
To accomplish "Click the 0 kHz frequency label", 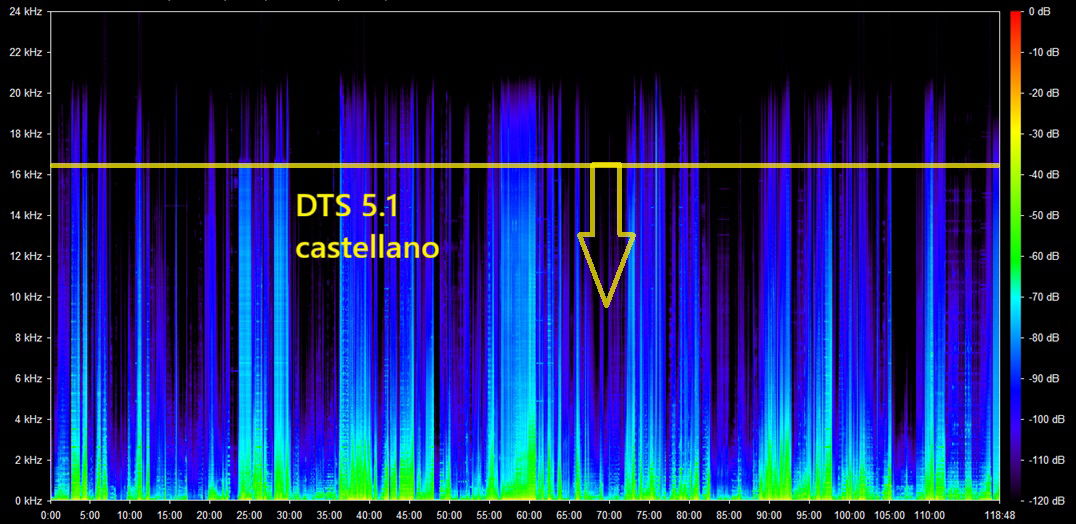I will (27, 500).
